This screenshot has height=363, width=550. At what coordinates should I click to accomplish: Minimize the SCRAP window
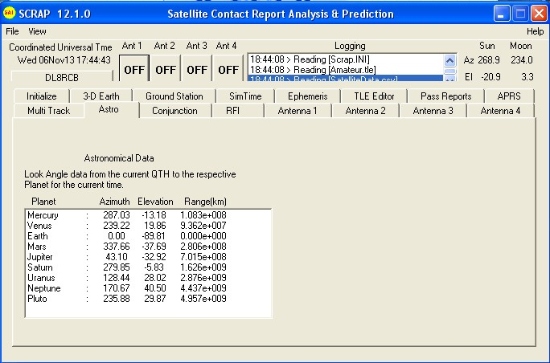point(502,14)
